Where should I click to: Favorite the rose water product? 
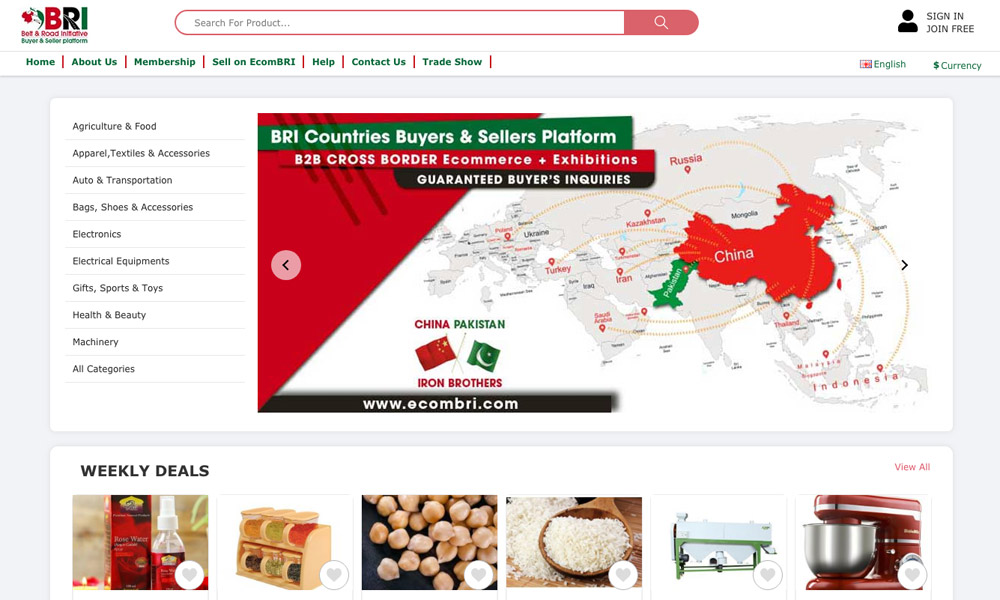[x=189, y=575]
